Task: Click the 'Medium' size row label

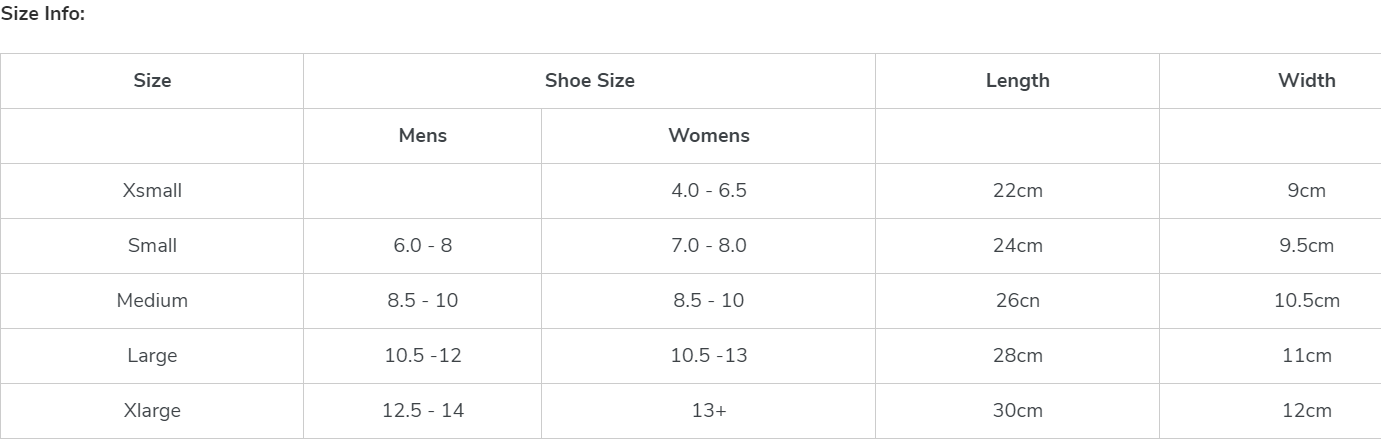Action: pos(152,300)
